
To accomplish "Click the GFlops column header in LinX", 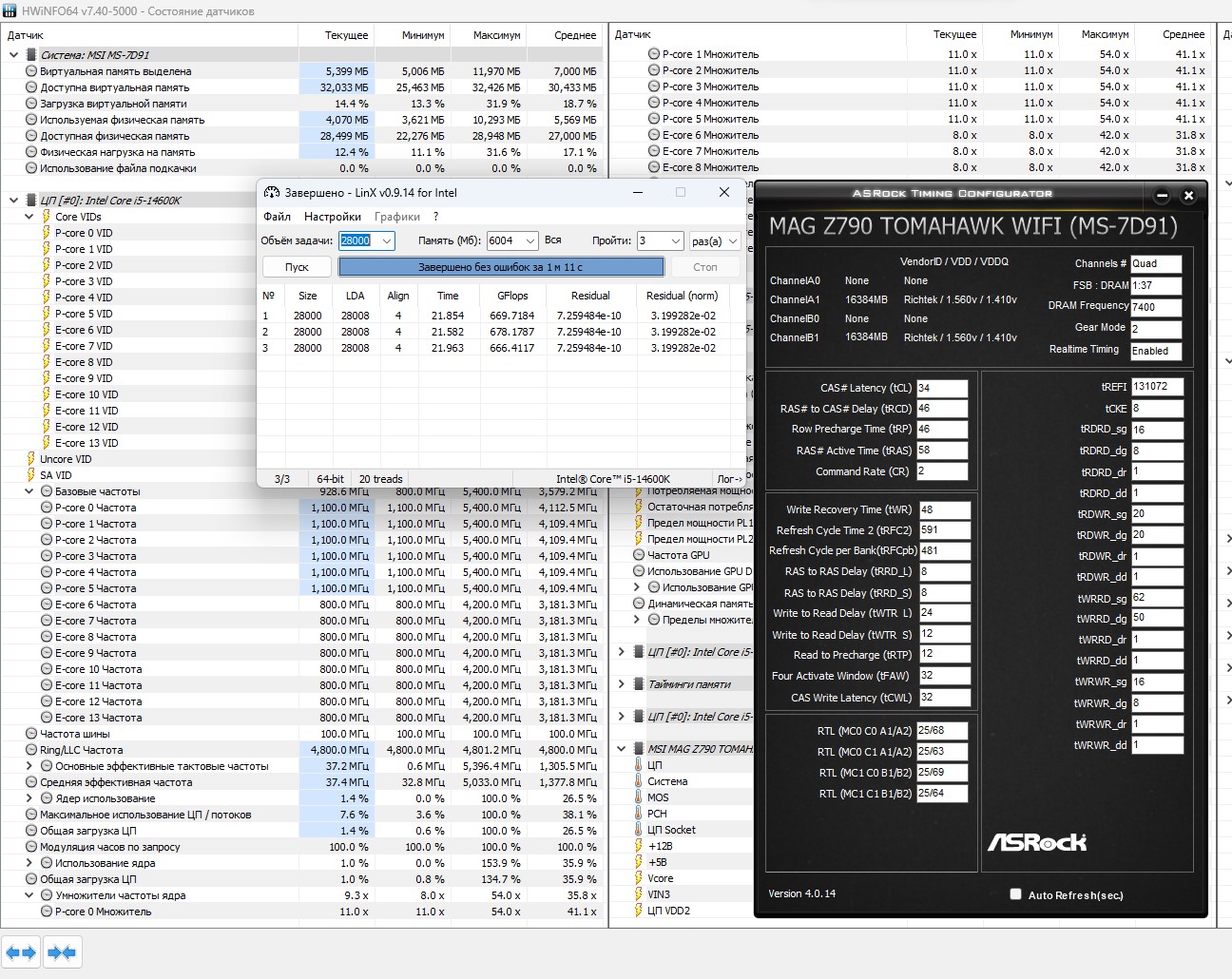I will click(512, 296).
